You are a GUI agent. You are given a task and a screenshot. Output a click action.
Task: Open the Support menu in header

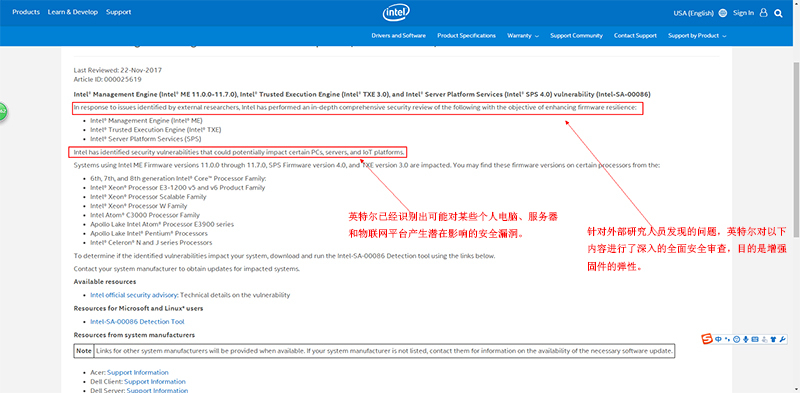(x=118, y=12)
